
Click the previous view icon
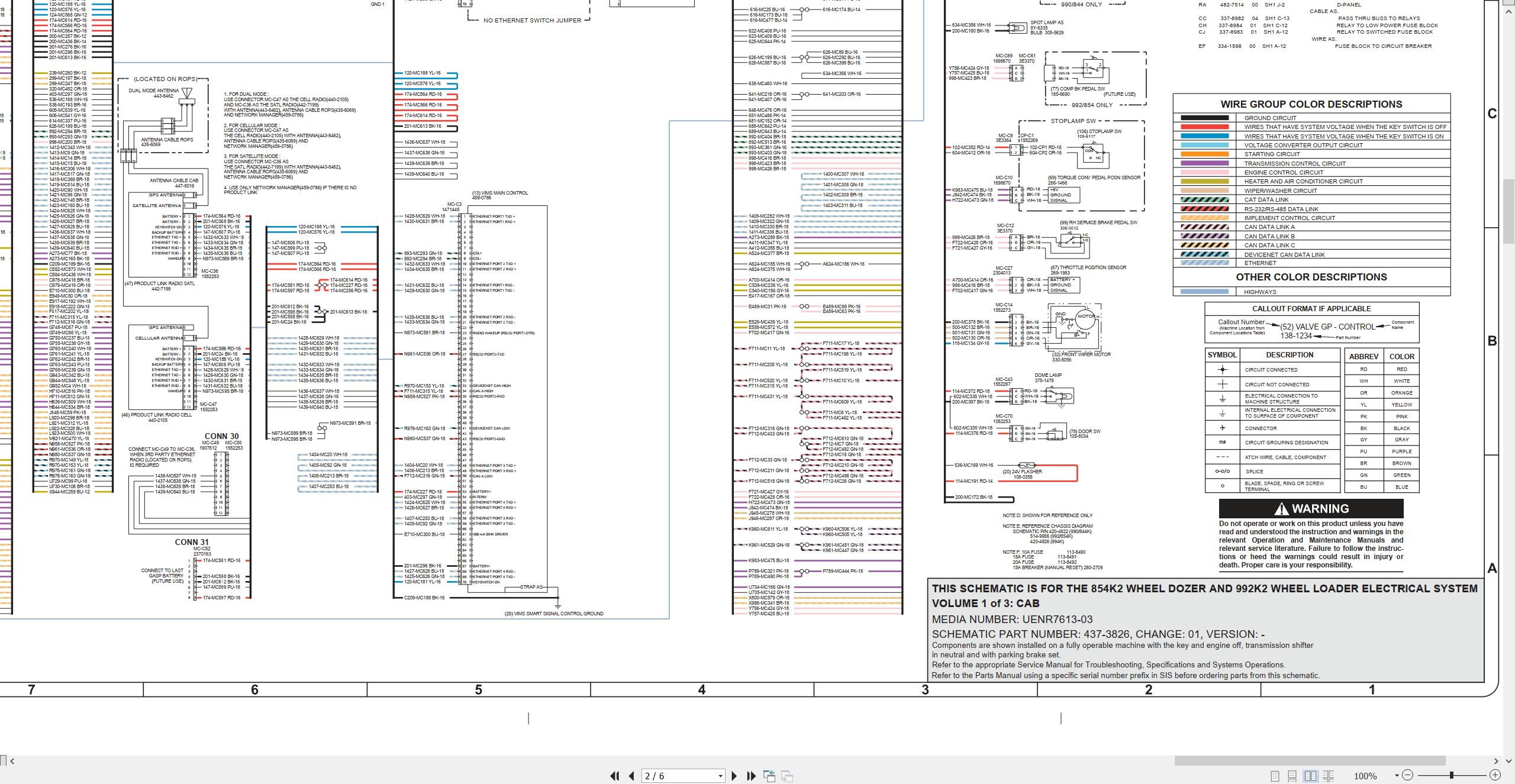(x=769, y=776)
